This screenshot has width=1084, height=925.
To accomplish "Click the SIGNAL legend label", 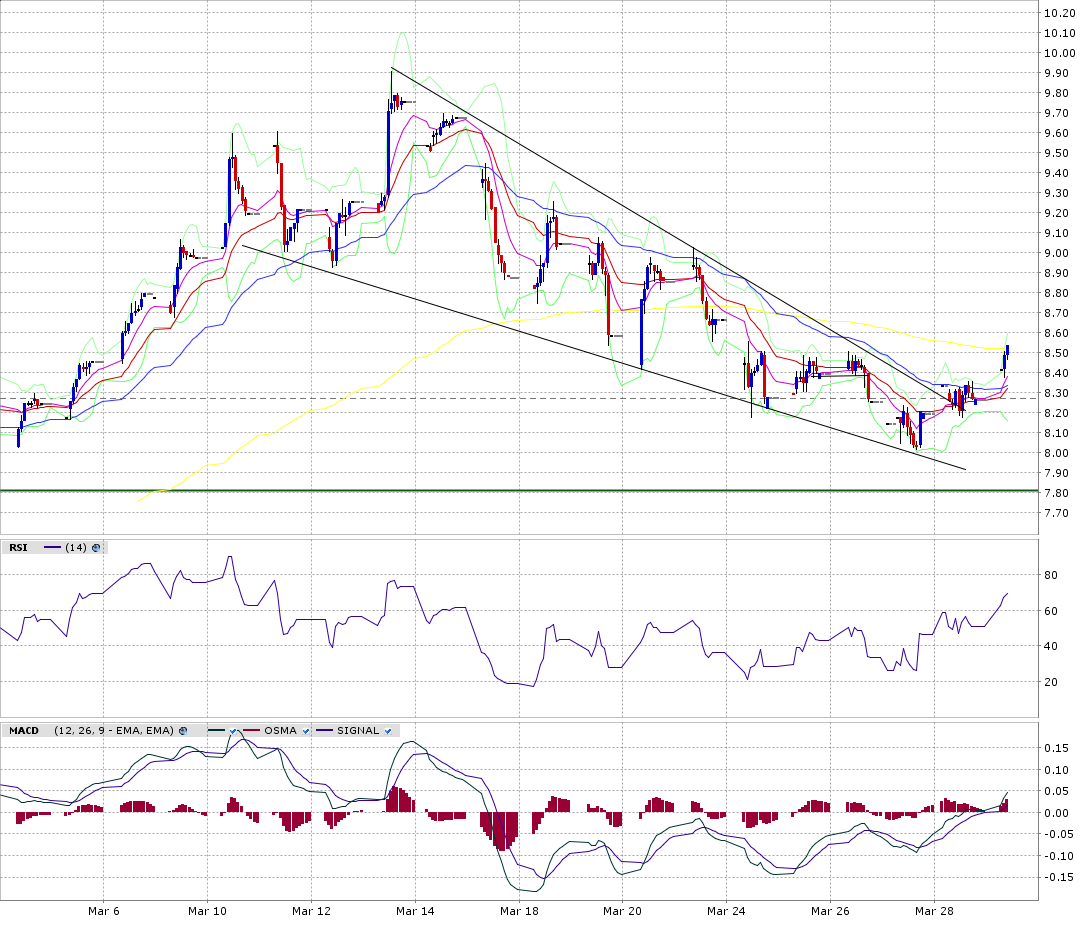I will 357,731.
